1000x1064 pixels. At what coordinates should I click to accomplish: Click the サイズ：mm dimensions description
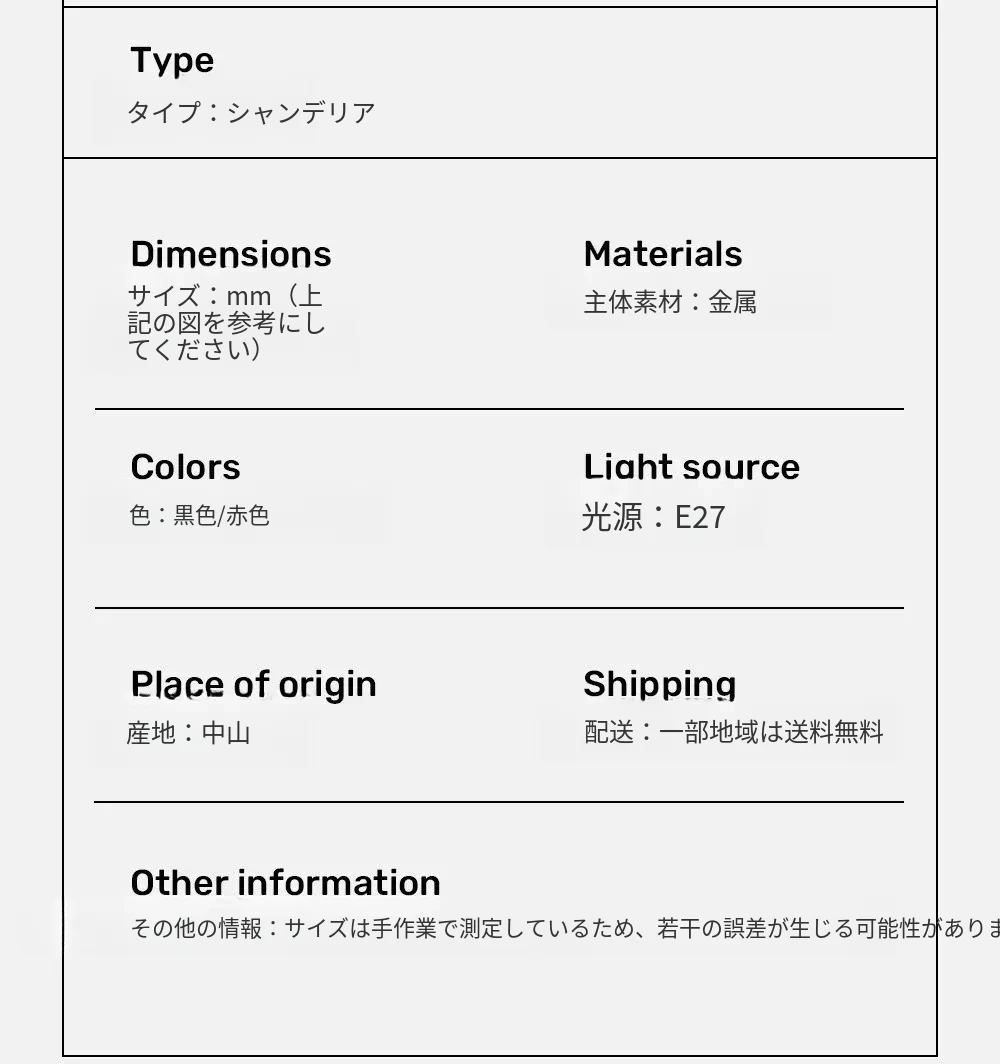tap(227, 323)
